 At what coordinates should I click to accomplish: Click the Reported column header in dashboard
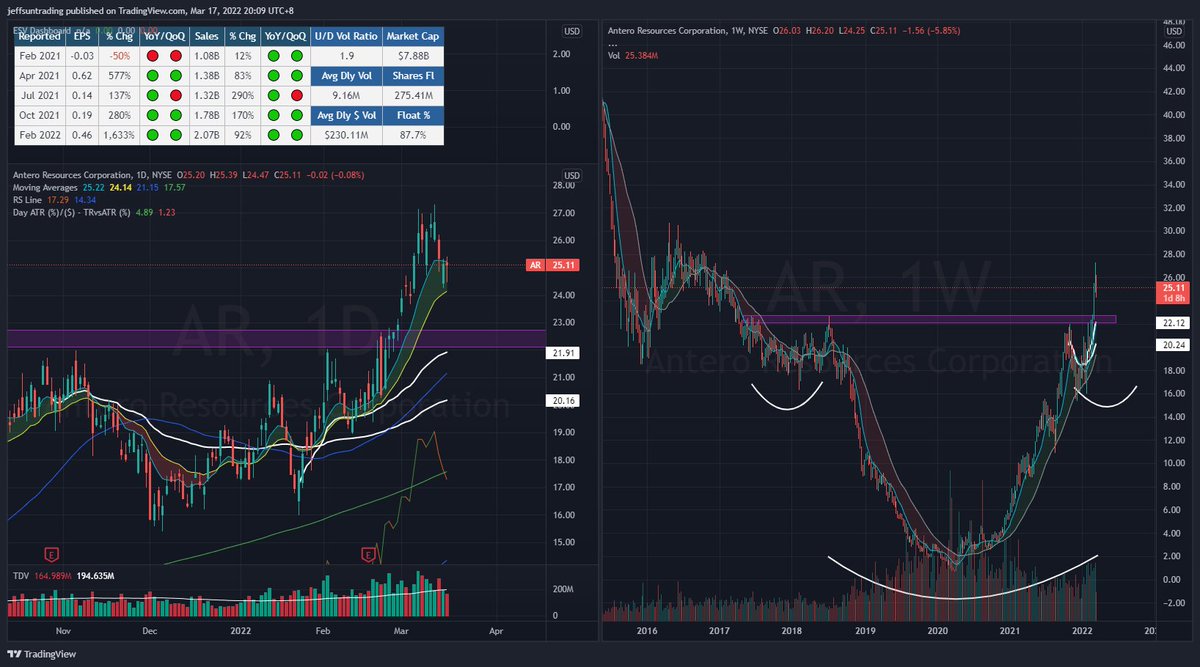(x=40, y=35)
